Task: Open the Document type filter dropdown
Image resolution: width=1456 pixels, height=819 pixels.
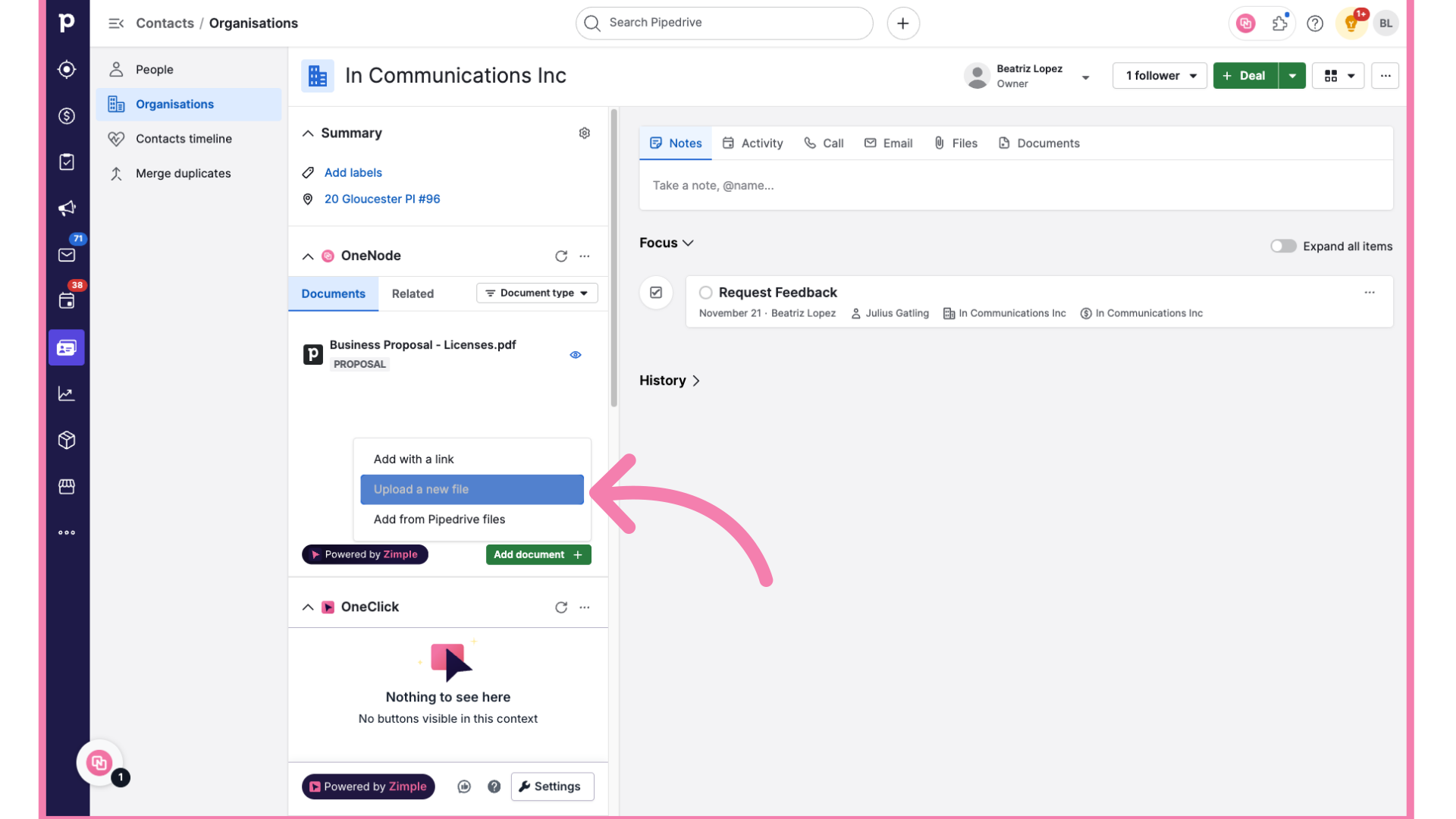Action: tap(537, 293)
